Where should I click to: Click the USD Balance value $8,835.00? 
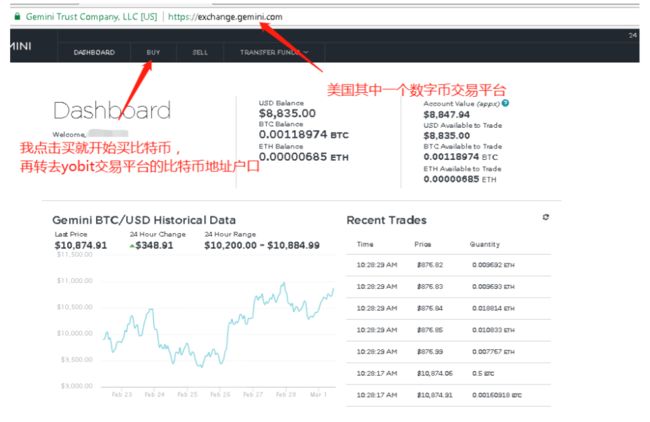pyautogui.click(x=287, y=113)
